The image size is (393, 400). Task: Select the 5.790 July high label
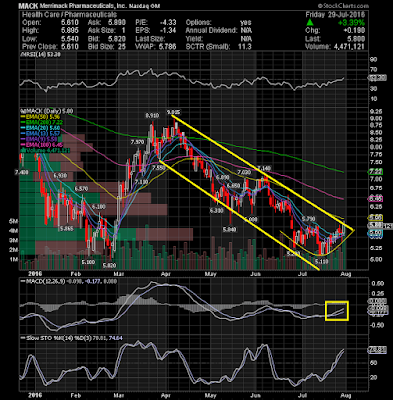(308, 219)
